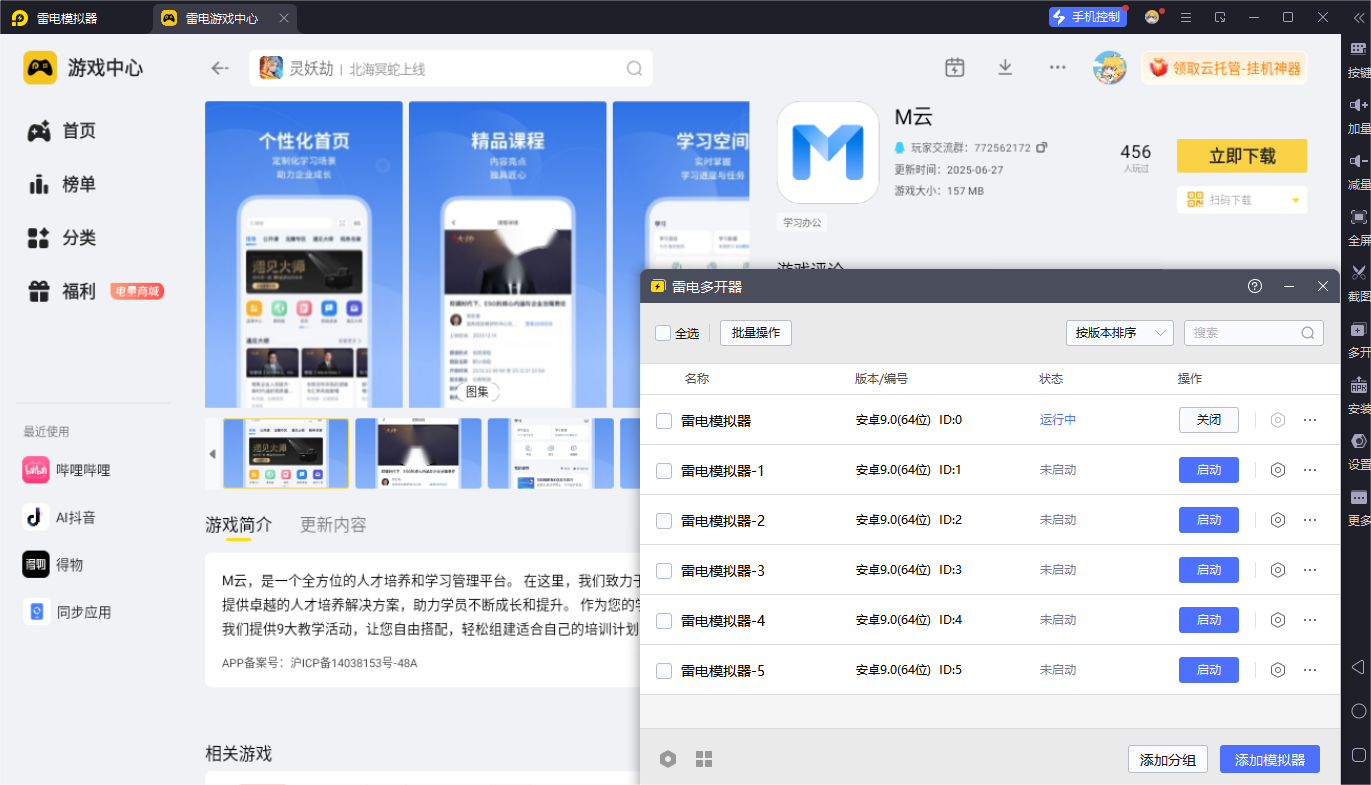1371x785 pixels.
Task: Click the calendar check-in icon
Action: [955, 67]
